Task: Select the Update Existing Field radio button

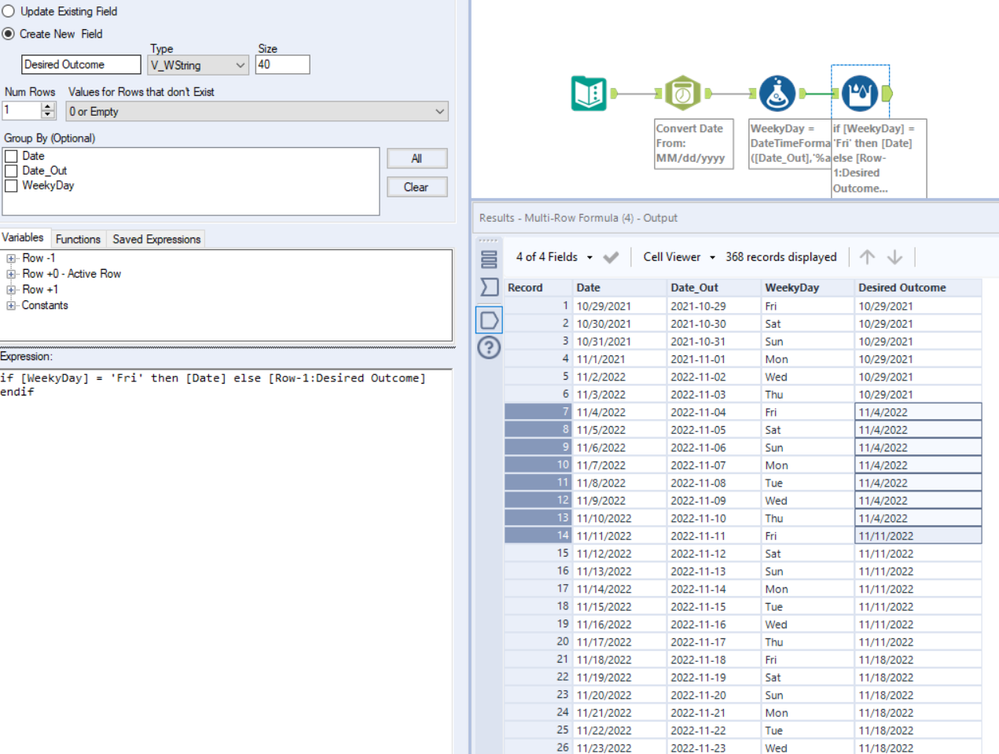Action: [x=9, y=12]
